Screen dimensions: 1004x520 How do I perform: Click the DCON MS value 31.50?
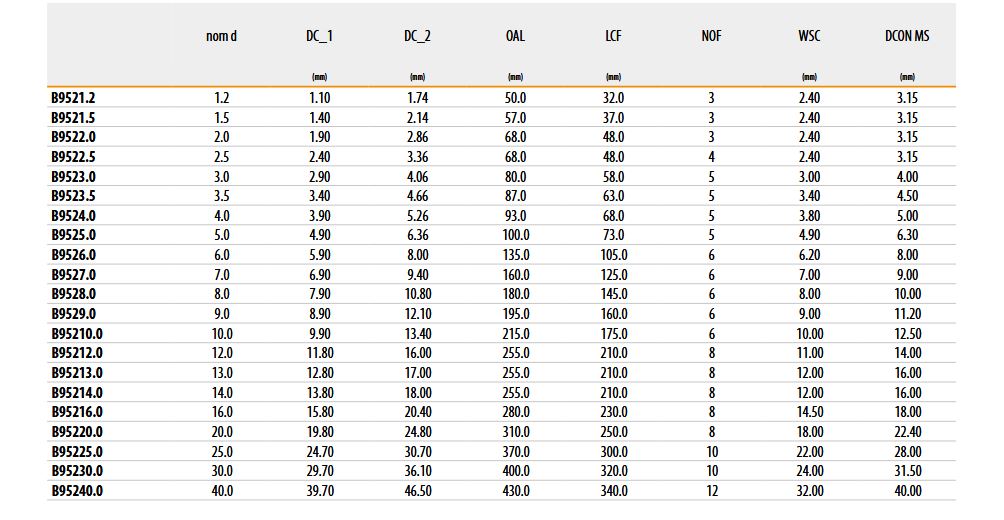coord(907,471)
